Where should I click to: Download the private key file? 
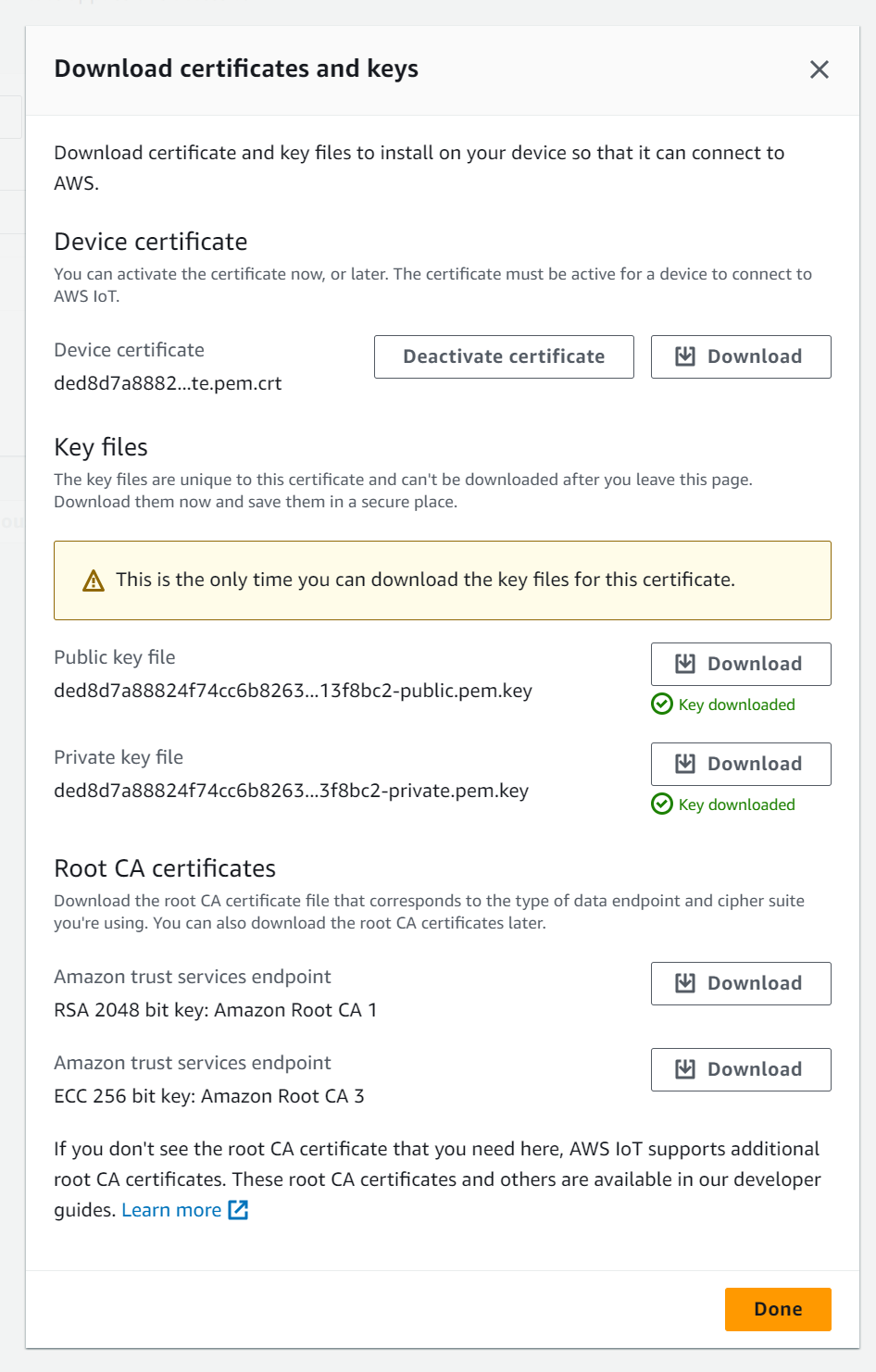(x=741, y=764)
